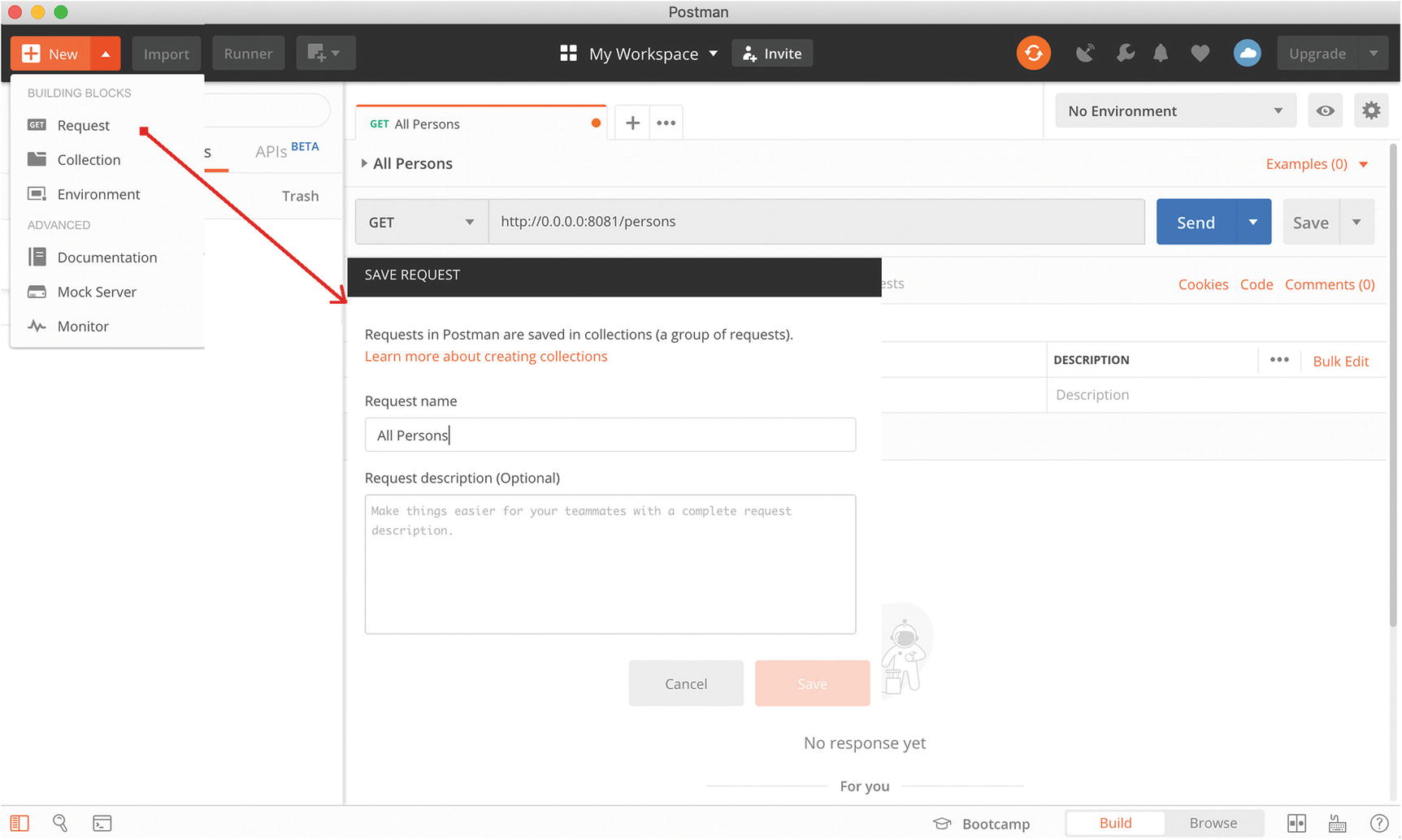Open Learn more about creating collections
The height and width of the screenshot is (840, 1402).
[x=486, y=357]
